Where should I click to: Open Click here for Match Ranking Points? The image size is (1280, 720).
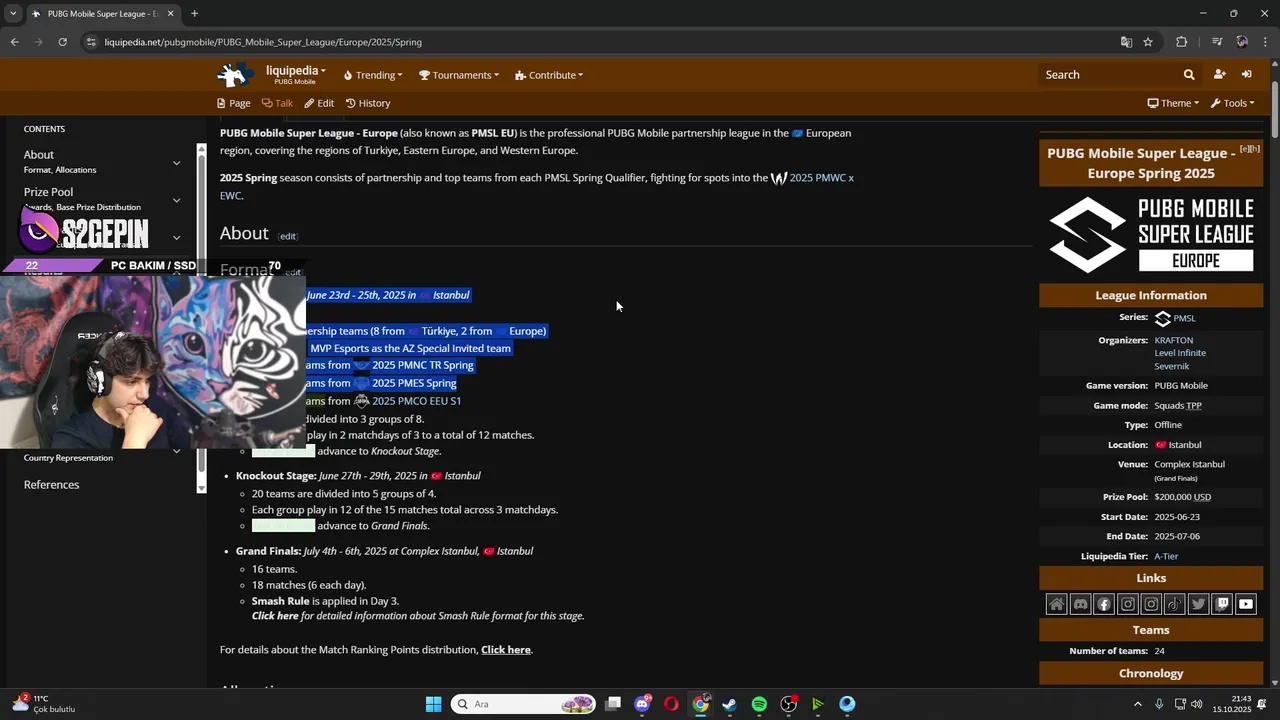(x=506, y=650)
